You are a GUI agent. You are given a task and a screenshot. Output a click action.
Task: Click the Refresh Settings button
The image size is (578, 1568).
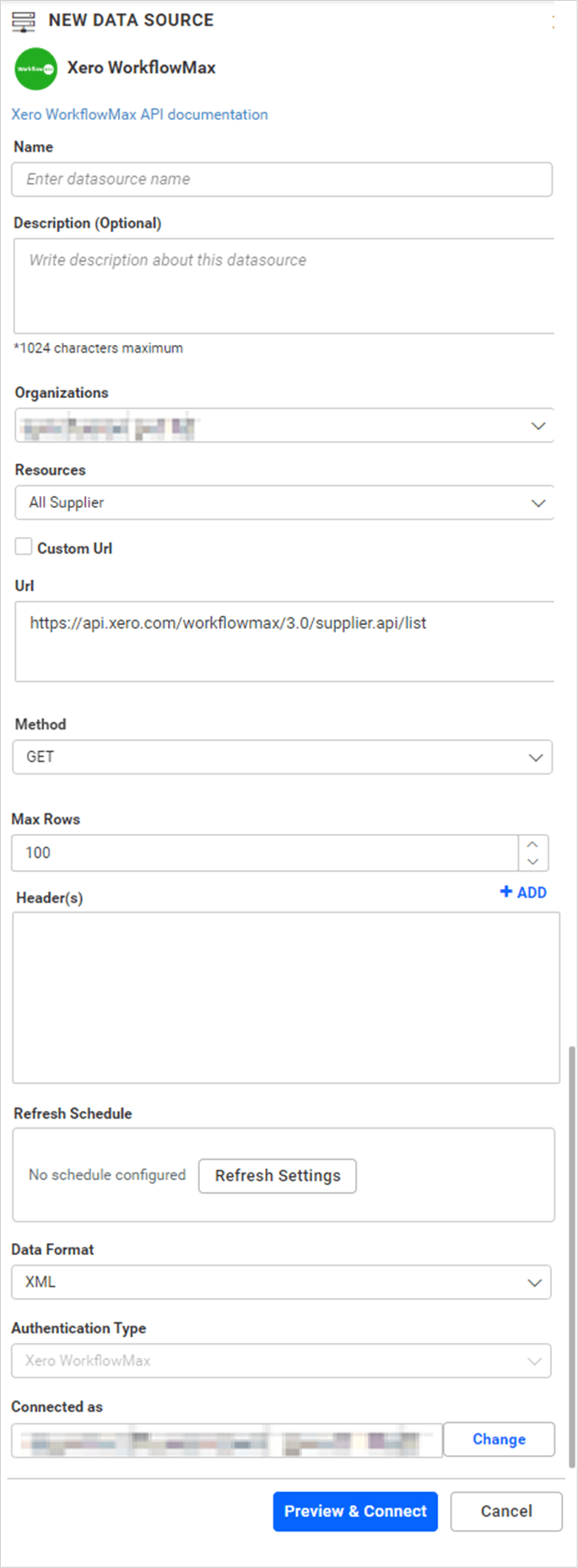click(x=277, y=1176)
